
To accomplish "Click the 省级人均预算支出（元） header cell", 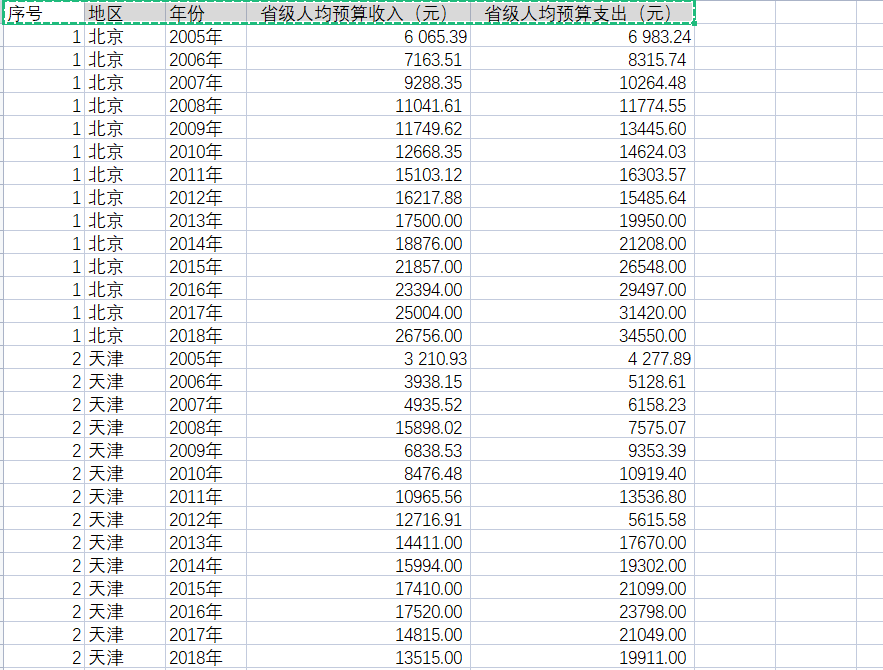I will 582,12.
